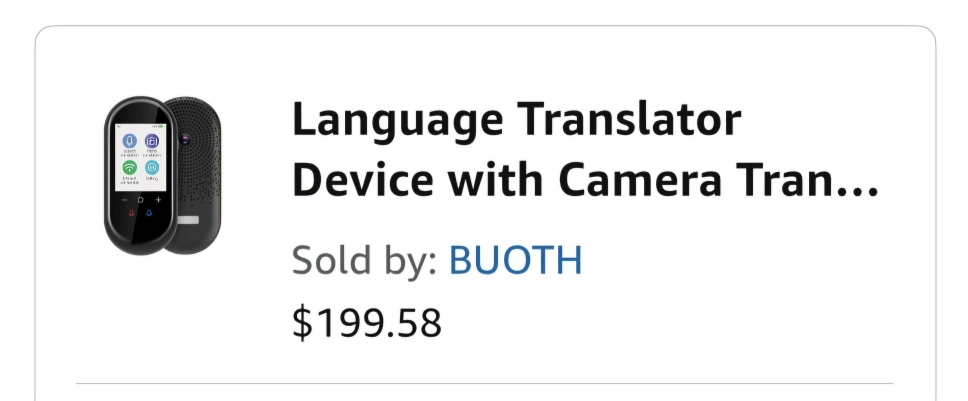Click the "Sold by:" label
The width and height of the screenshot is (968, 401).
(x=364, y=260)
